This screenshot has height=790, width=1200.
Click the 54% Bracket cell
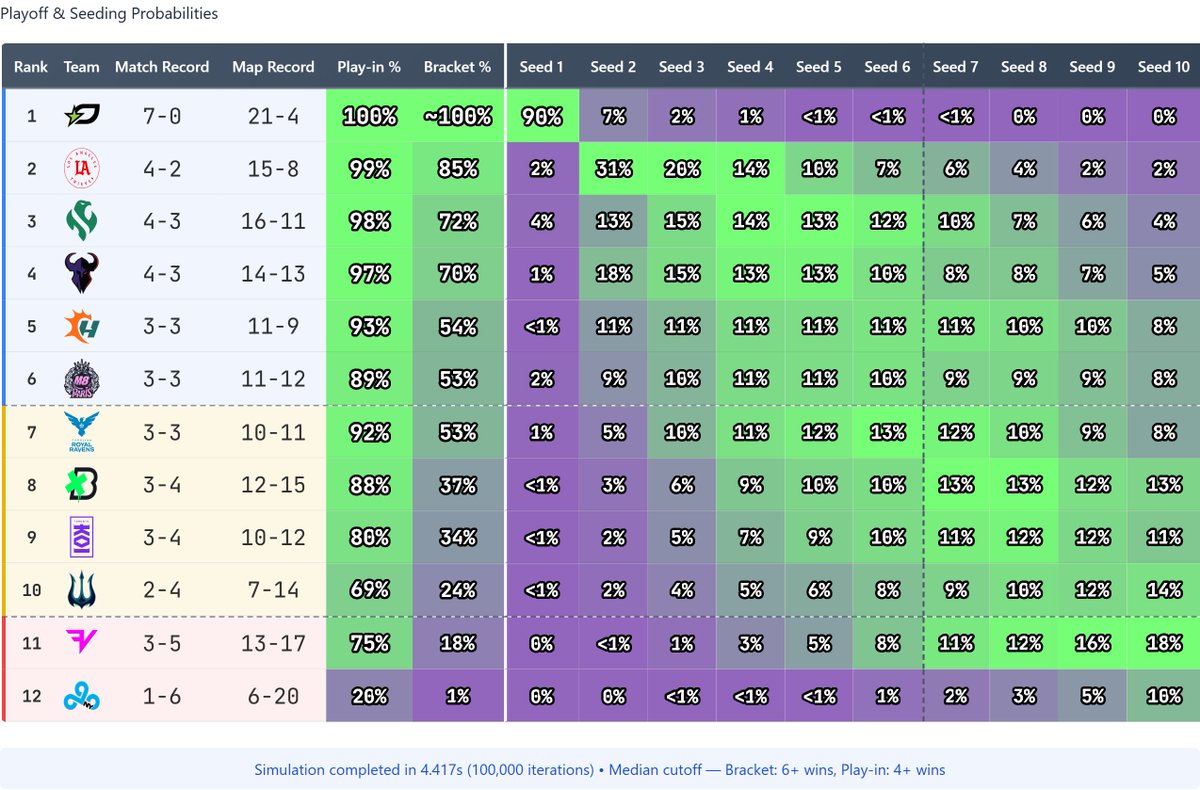[457, 326]
